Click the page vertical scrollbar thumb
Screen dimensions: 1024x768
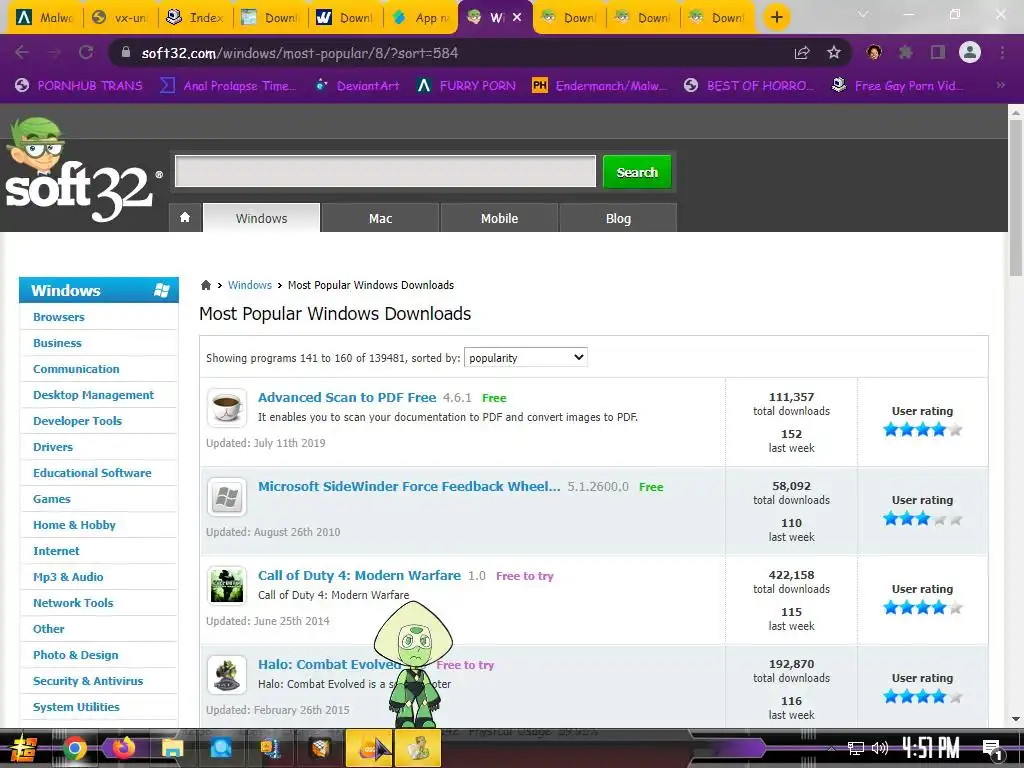tap(1016, 197)
